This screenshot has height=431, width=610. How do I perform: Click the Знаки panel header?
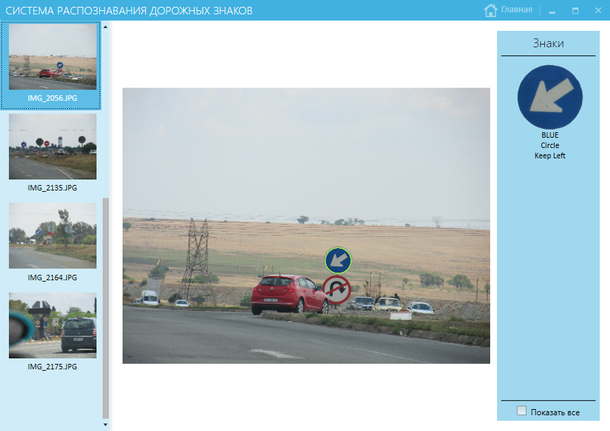tap(548, 43)
